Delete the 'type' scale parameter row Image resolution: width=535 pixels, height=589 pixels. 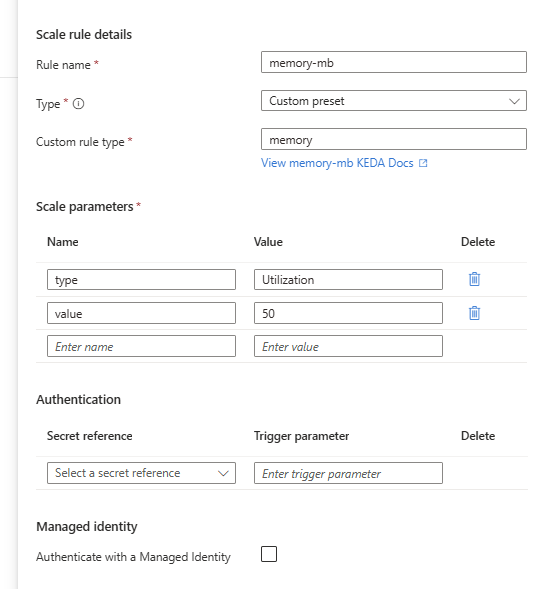coord(474,279)
